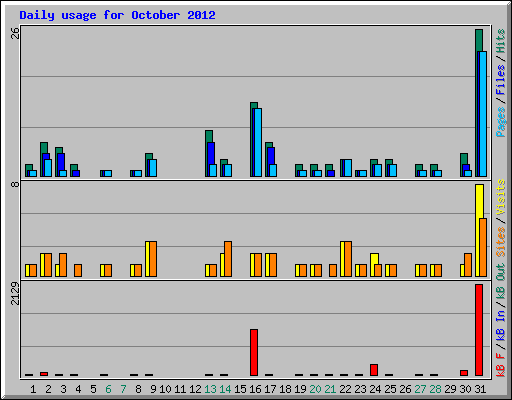
Task: Select the orange Sites bar for day 30
Action: tap(468, 265)
